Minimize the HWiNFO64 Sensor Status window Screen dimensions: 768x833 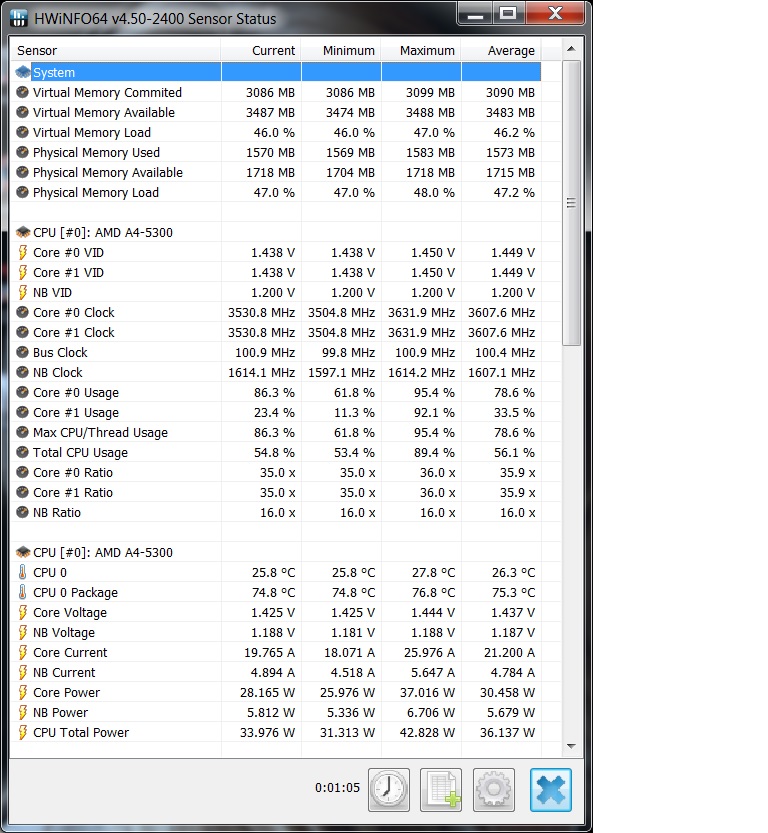(x=475, y=14)
